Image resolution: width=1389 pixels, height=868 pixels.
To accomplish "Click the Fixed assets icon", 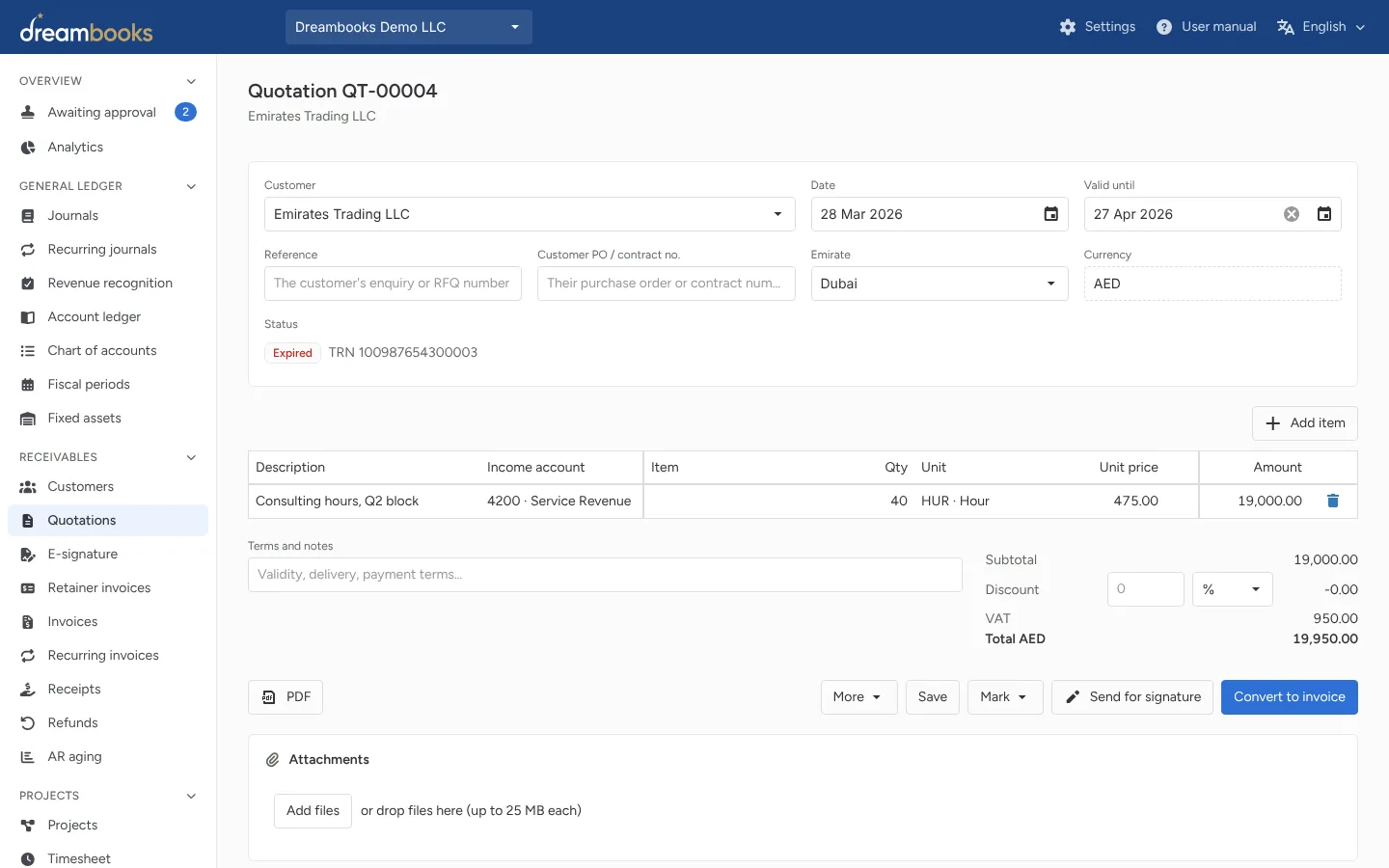I will pos(28,419).
